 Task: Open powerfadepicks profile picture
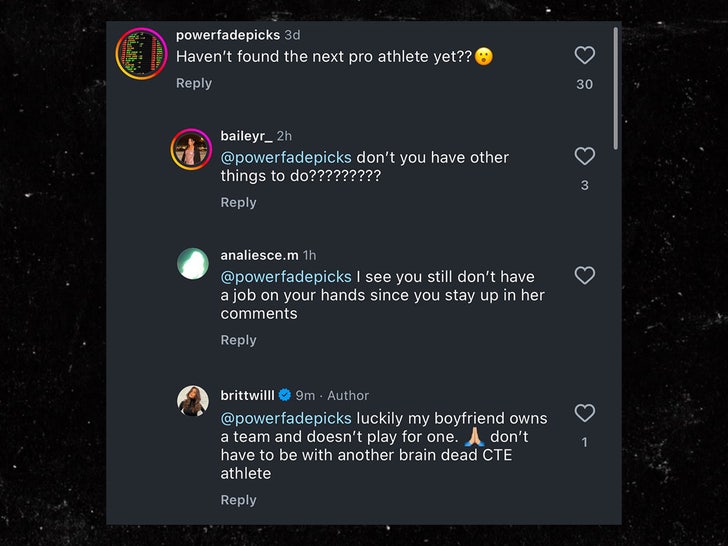(142, 53)
